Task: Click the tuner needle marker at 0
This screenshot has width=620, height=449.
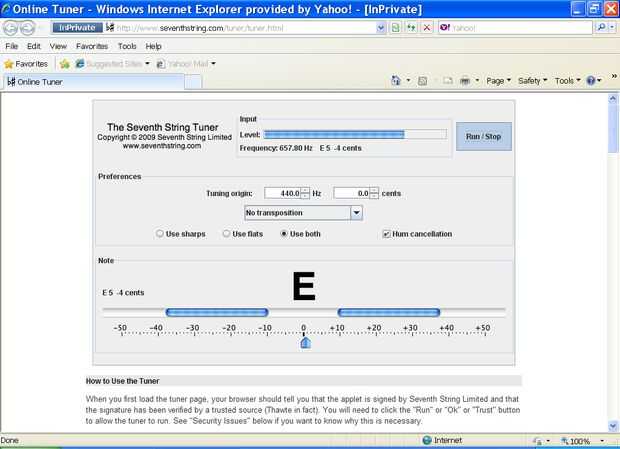Action: pos(305,342)
